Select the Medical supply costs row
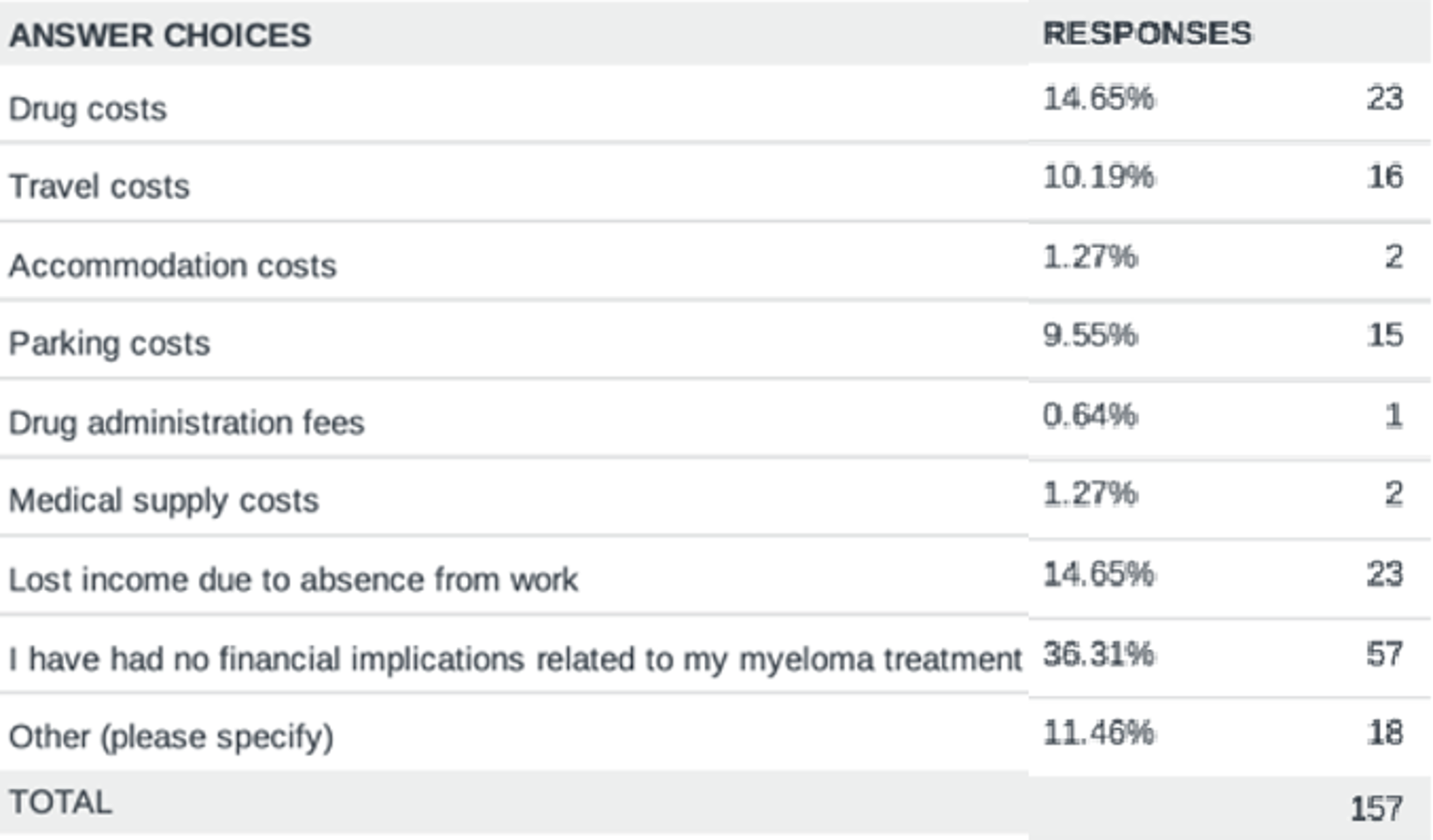The image size is (1433, 840). click(164, 501)
